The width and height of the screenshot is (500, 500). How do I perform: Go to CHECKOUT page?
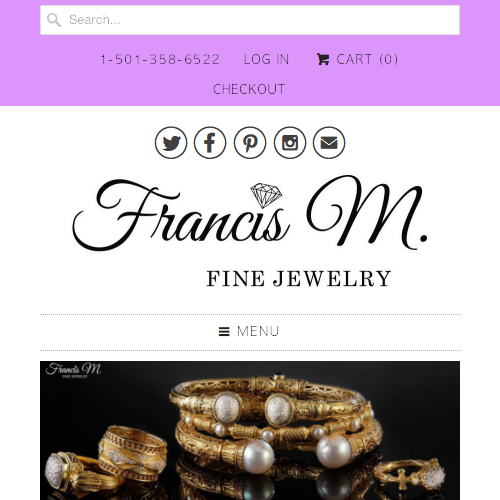[249, 89]
